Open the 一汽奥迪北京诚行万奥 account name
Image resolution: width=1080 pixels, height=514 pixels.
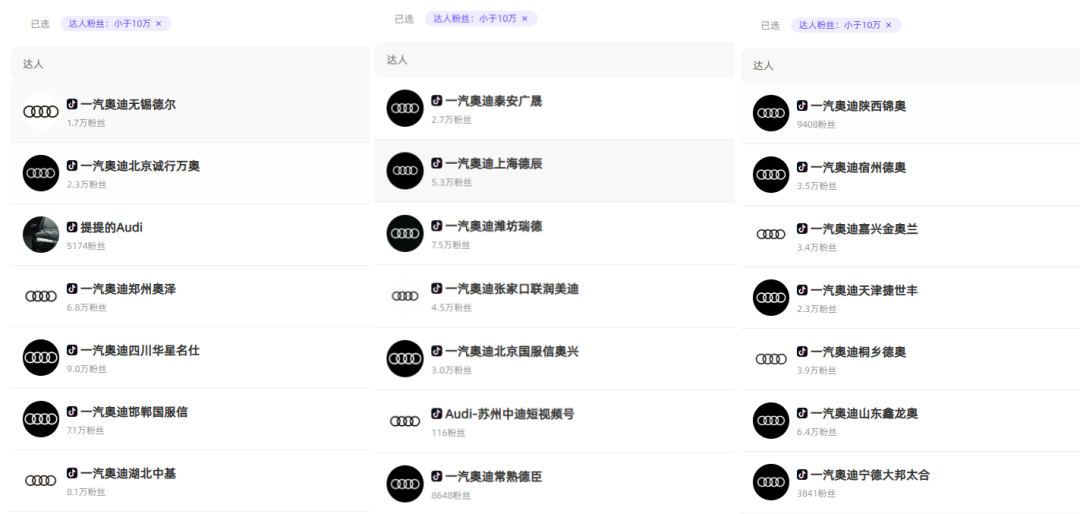139,166
